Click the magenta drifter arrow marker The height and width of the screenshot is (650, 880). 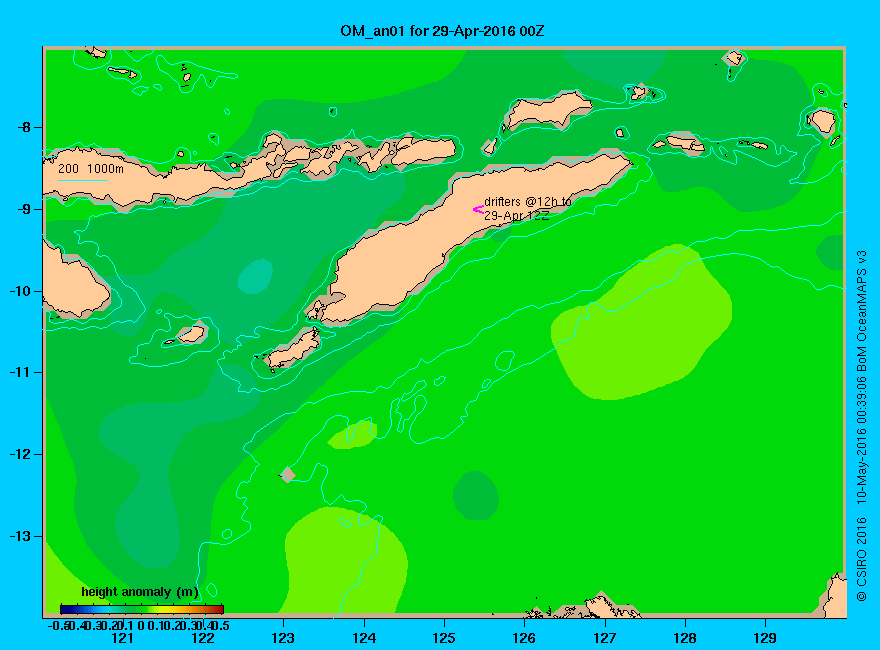(478, 210)
